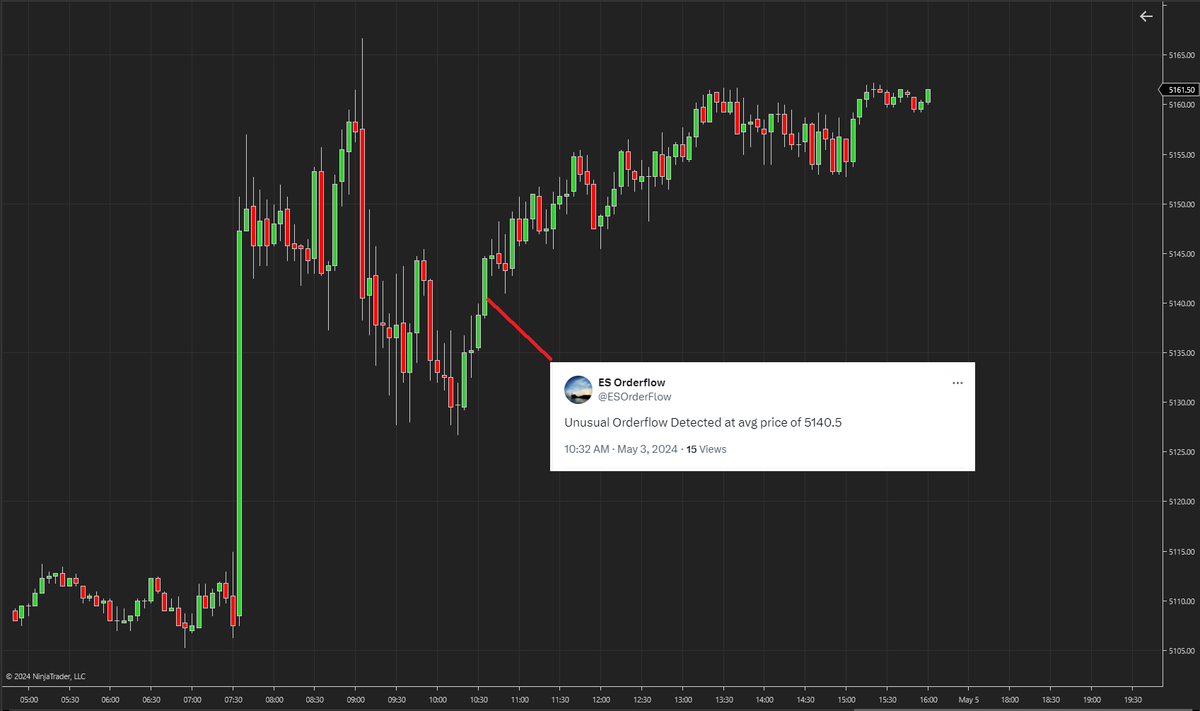Click the 5125.00 price axis label
1200x711 pixels.
point(1181,452)
